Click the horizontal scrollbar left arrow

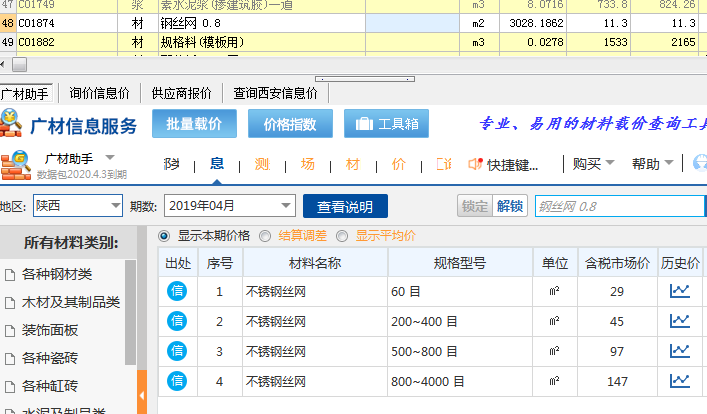(x=3, y=64)
